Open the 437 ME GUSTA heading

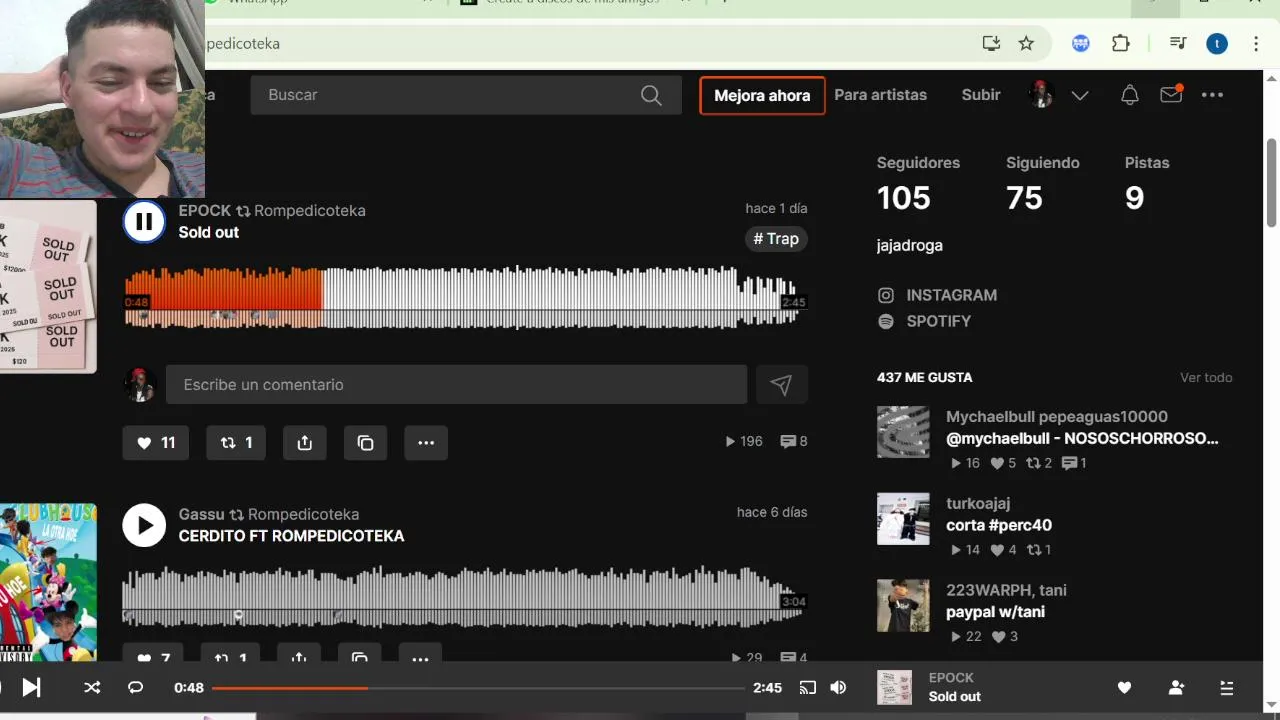[925, 378]
